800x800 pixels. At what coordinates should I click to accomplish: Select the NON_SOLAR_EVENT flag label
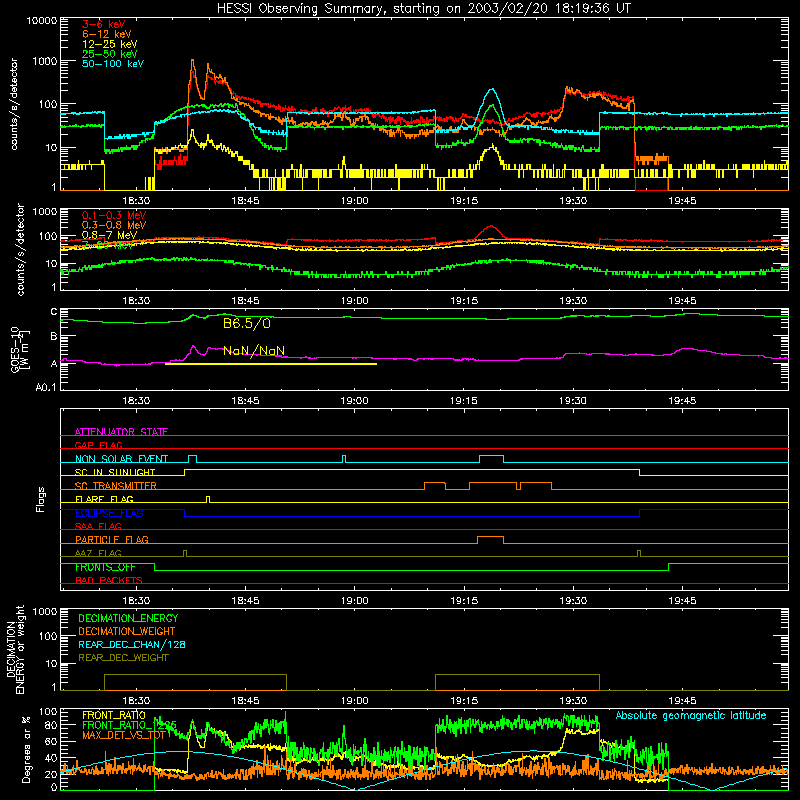point(121,459)
